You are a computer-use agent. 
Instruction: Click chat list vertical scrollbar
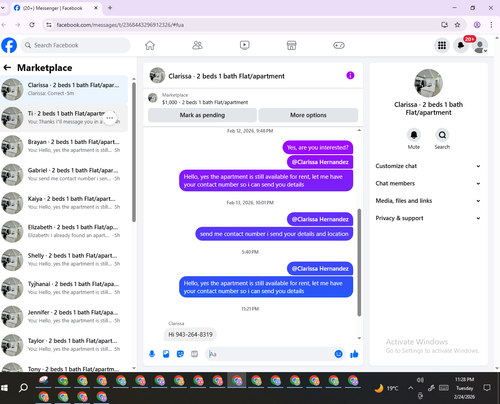coord(134,152)
